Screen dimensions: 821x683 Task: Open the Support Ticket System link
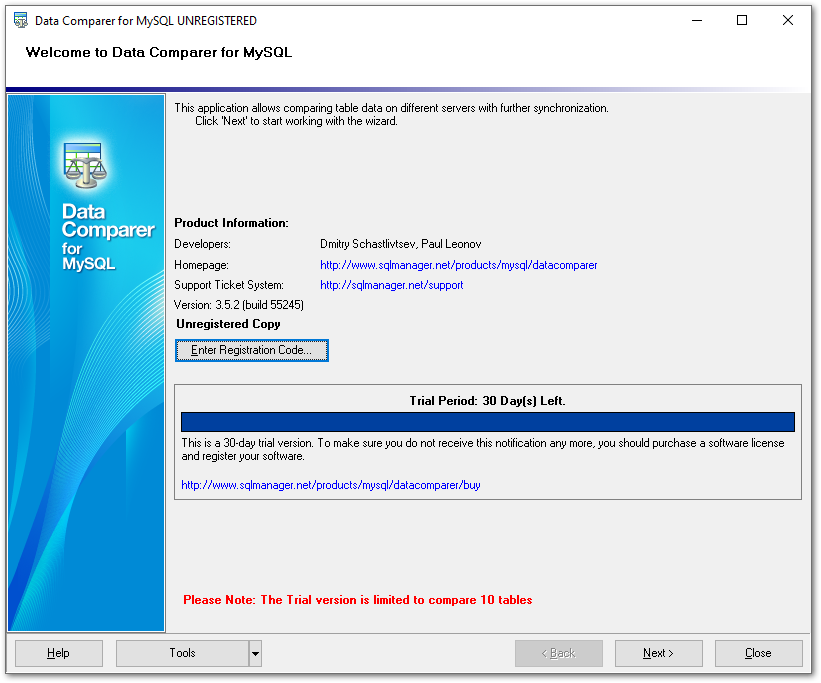[392, 285]
